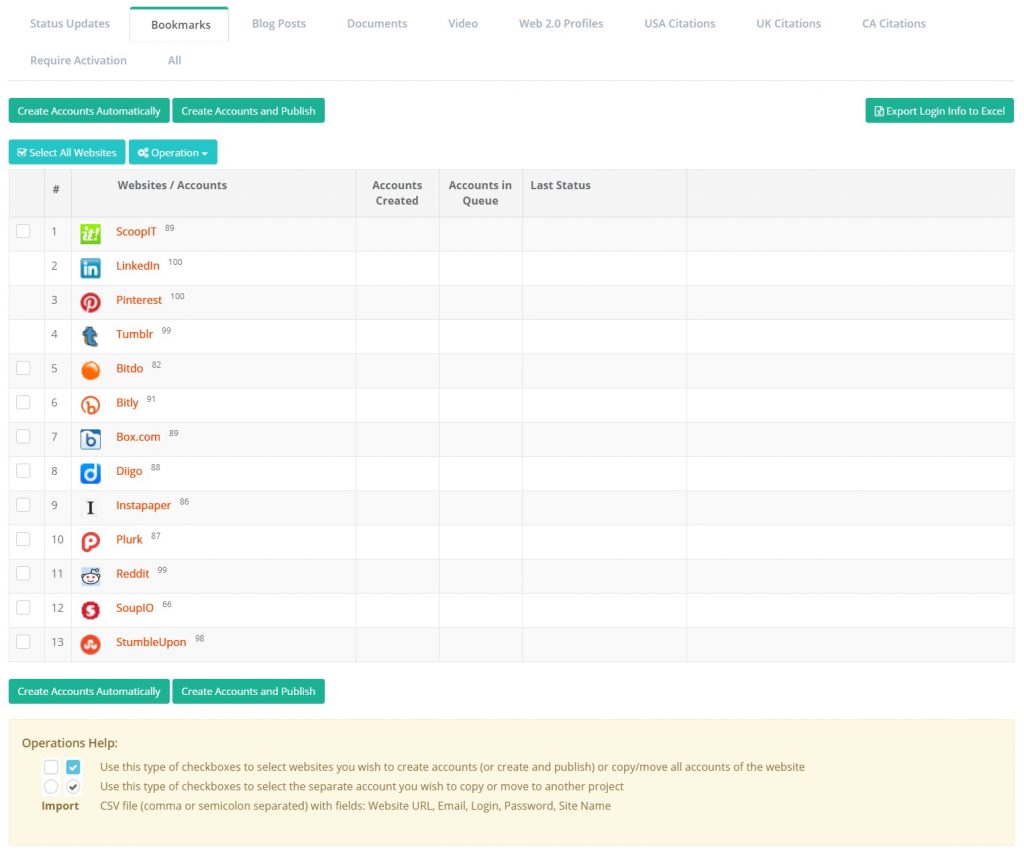Image resolution: width=1024 pixels, height=854 pixels.
Task: Click the LinkedIn logo icon
Action: click(90, 268)
